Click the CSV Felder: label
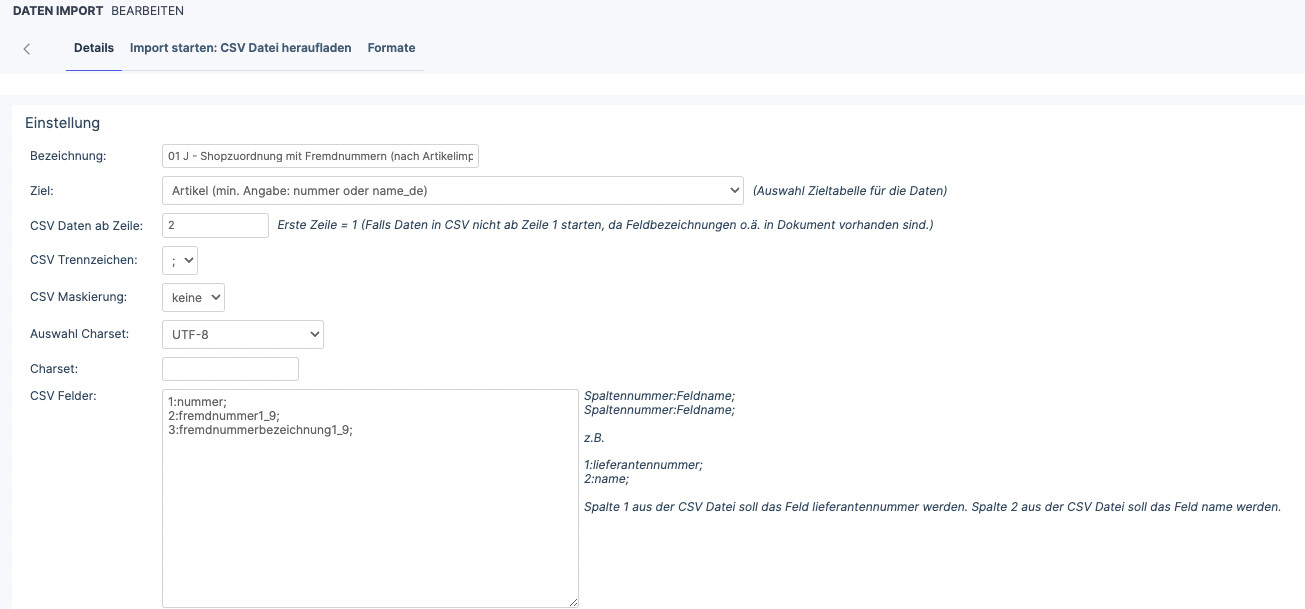Image resolution: width=1305 pixels, height=609 pixels. 61,396
